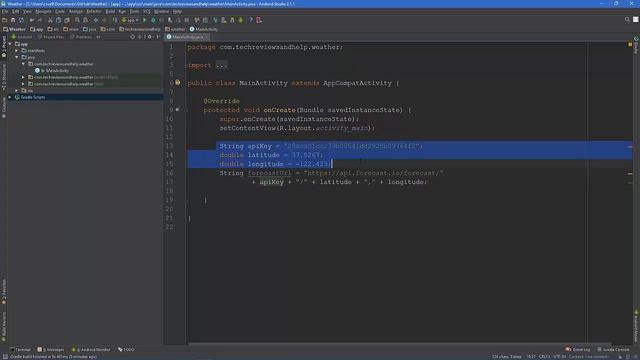Open the TODO tool window
The image size is (640, 360).
coord(126,349)
